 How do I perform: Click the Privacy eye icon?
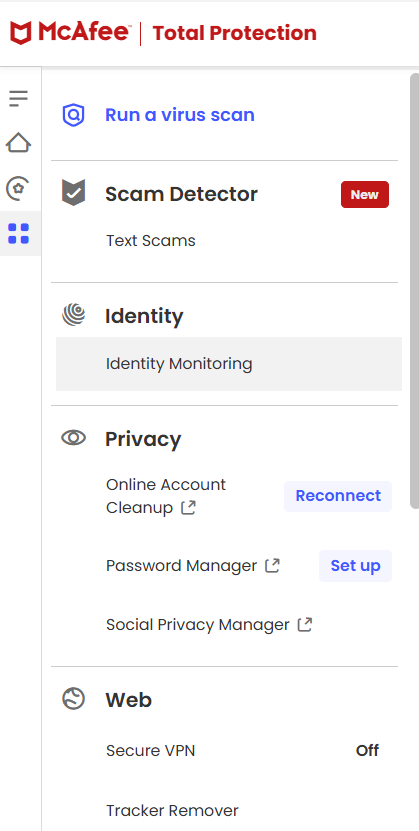click(74, 438)
